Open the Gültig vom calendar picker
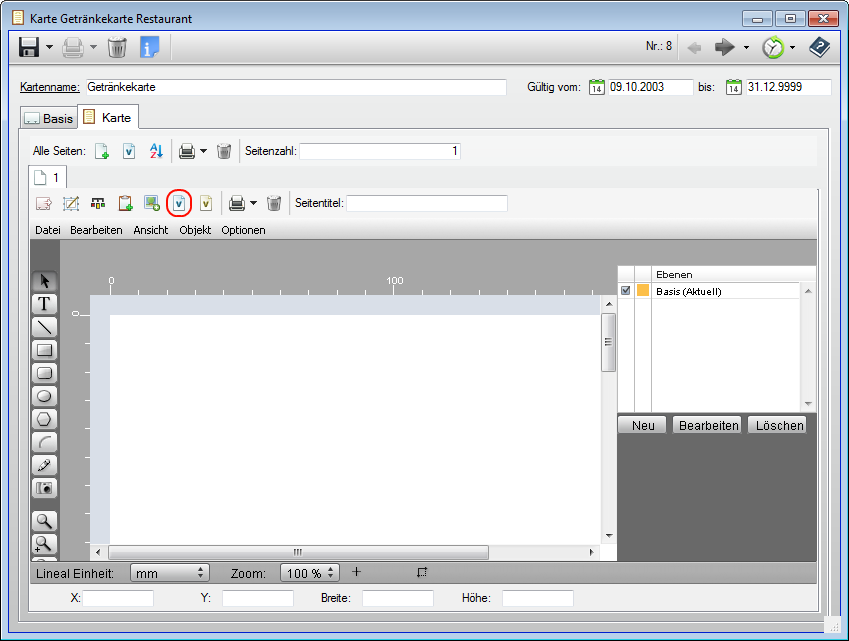Viewport: 849px width, 641px height. [x=597, y=87]
